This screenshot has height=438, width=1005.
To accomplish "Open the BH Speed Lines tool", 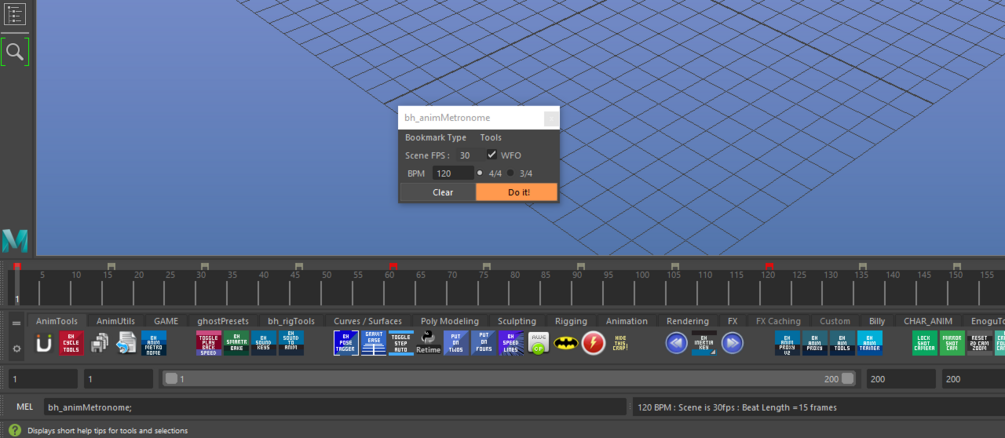I will coord(511,343).
